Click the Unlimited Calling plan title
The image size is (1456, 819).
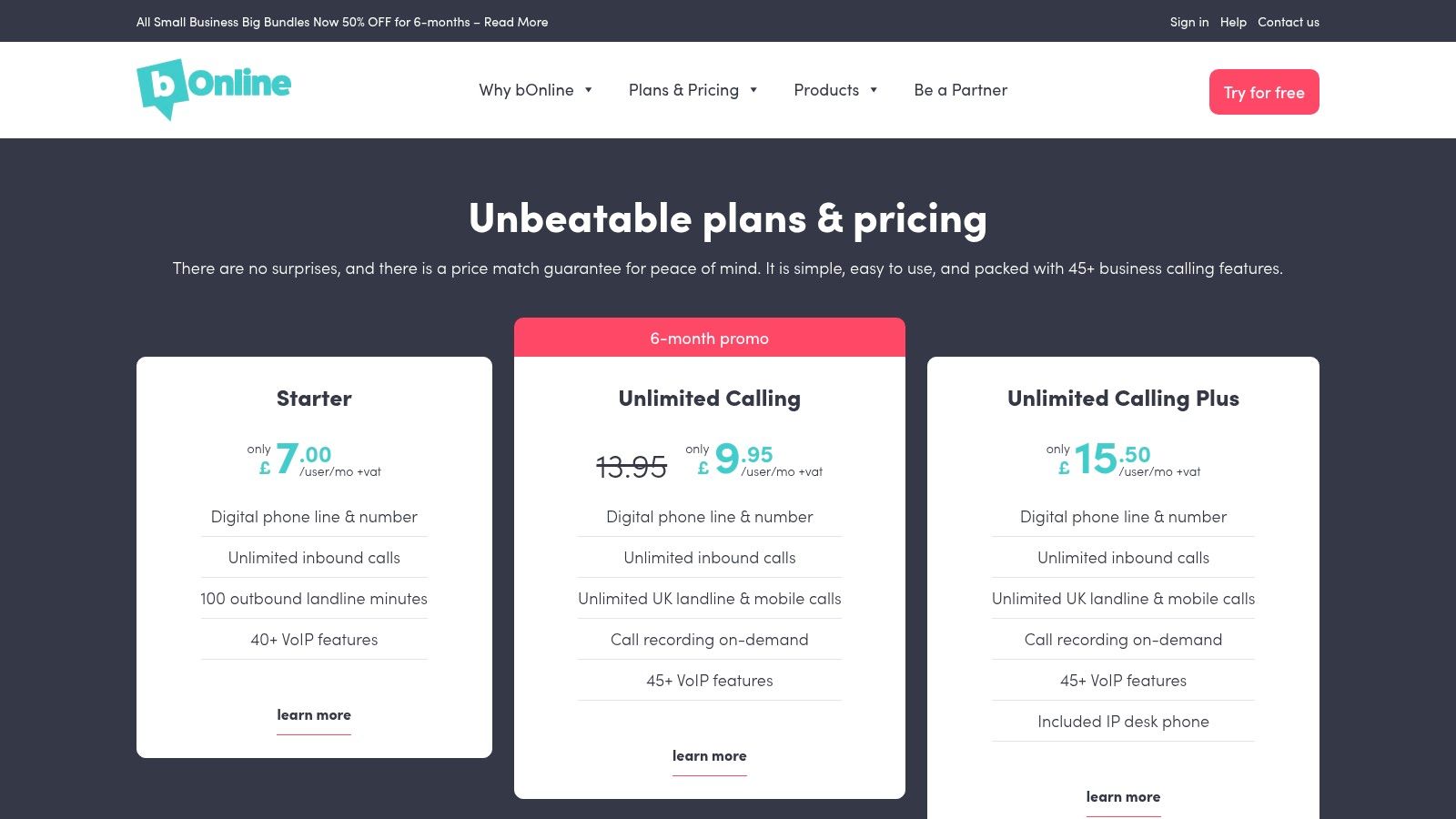pyautogui.click(x=709, y=398)
